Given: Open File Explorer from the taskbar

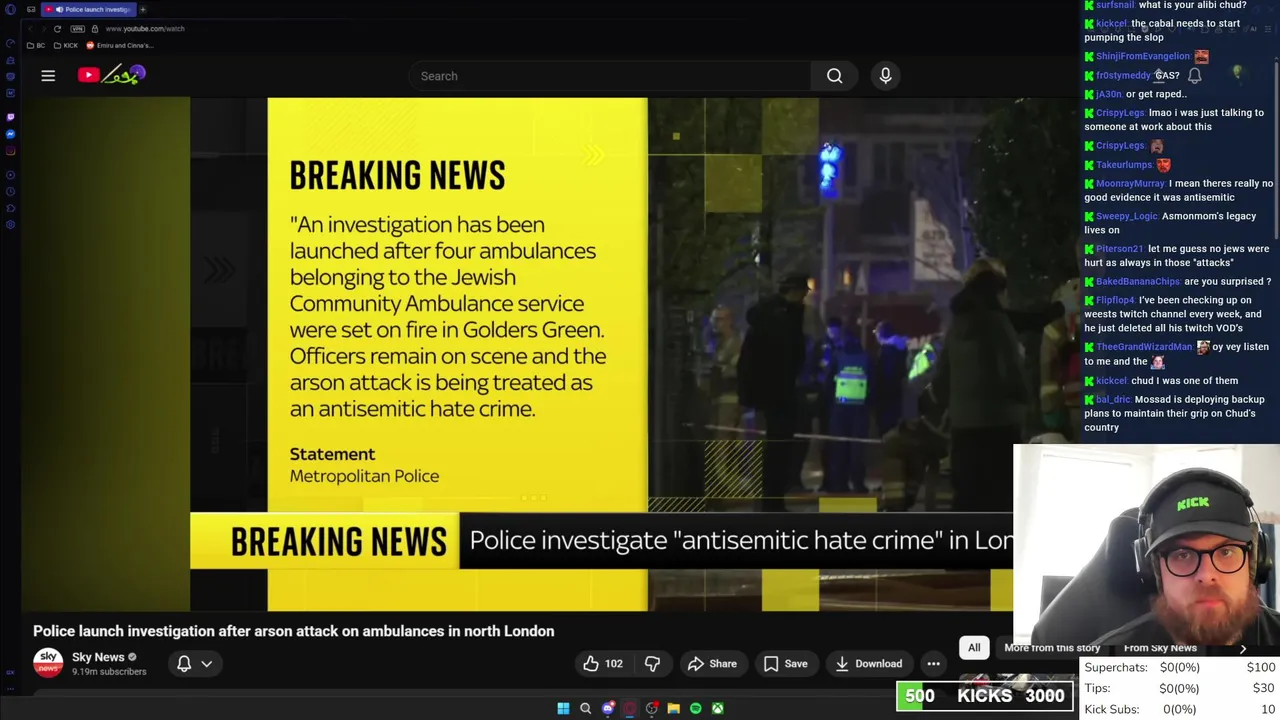Looking at the screenshot, I should (673, 708).
